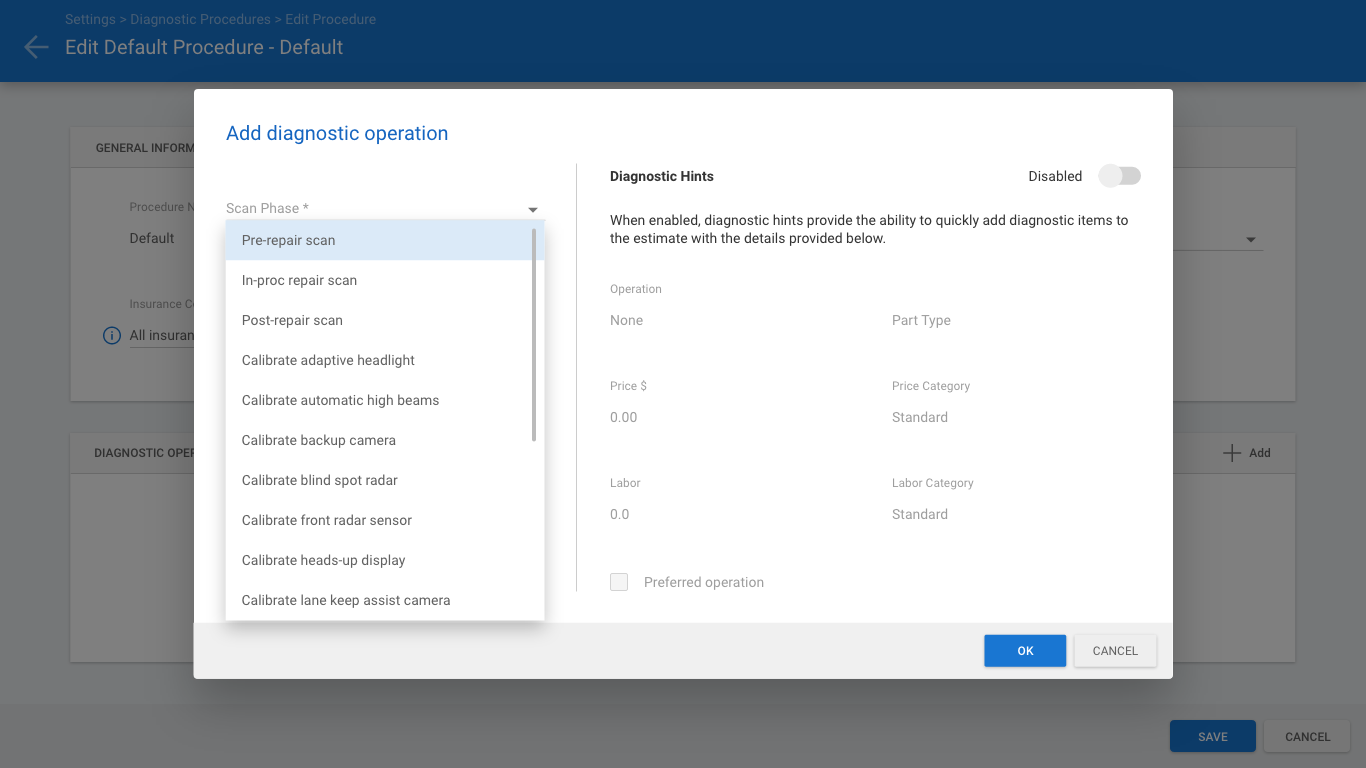Pick Calibrate lane keep assist camera
This screenshot has width=1366, height=768.
[385, 600]
